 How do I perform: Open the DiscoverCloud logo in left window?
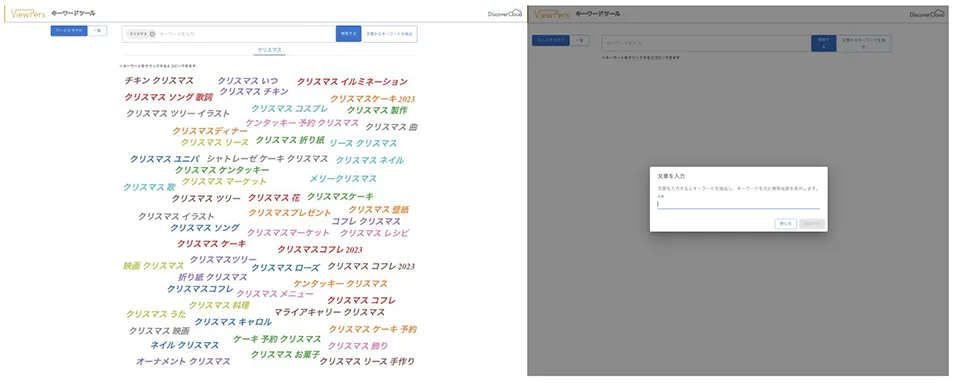(x=505, y=13)
